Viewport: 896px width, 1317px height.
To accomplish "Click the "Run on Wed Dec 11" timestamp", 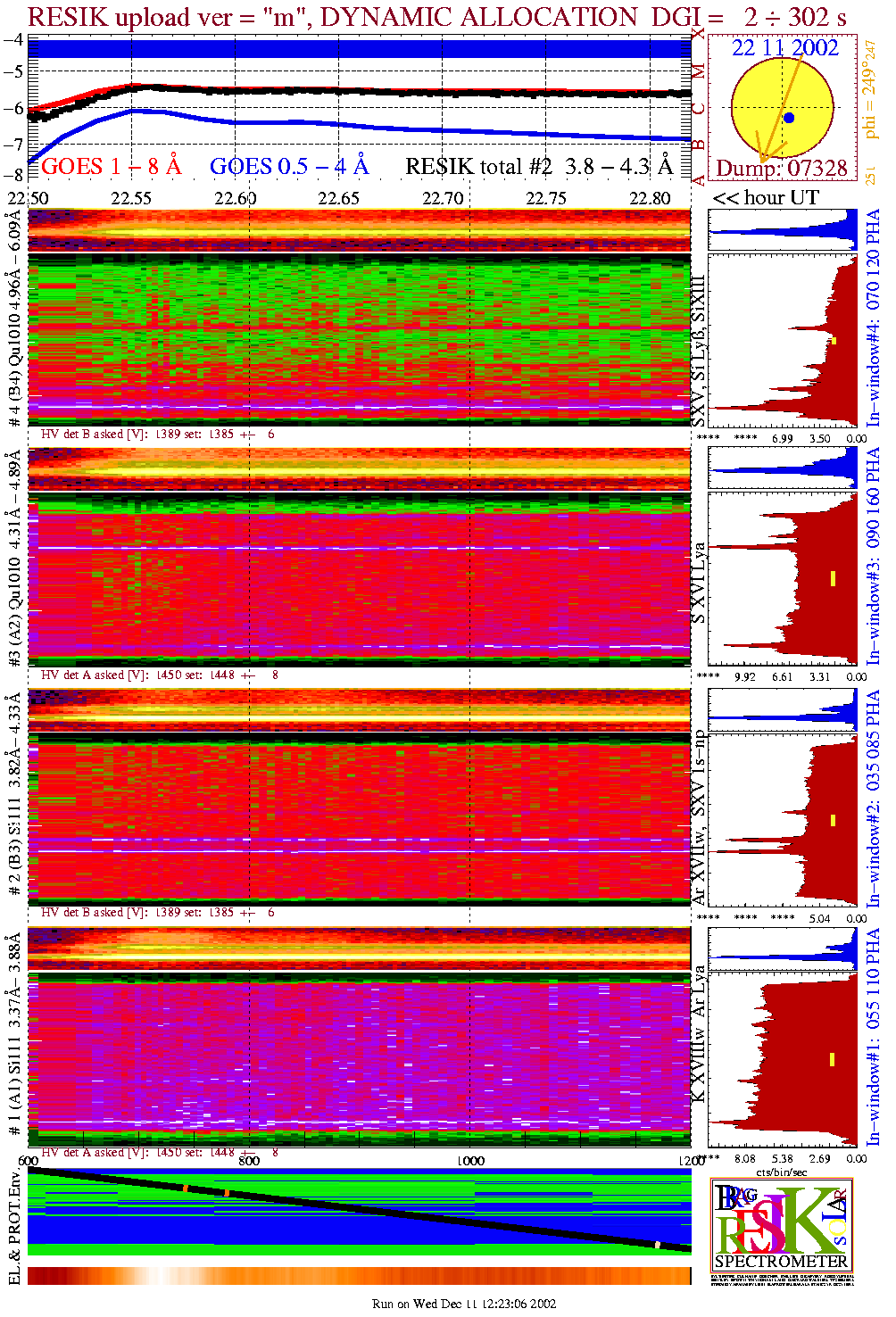I will (464, 1304).
